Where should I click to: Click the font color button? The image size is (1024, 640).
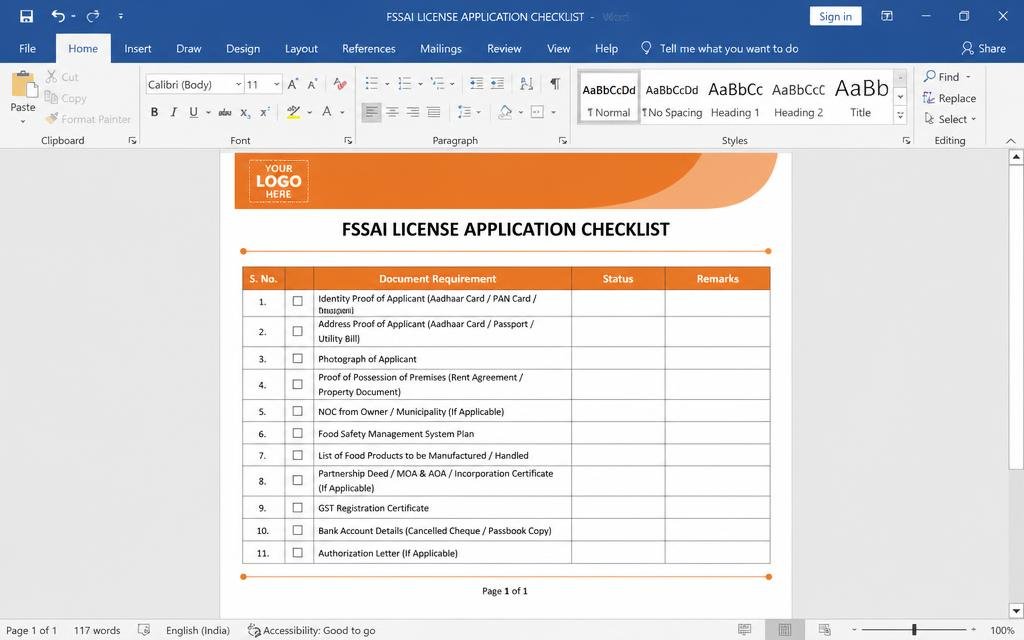pyautogui.click(x=327, y=112)
